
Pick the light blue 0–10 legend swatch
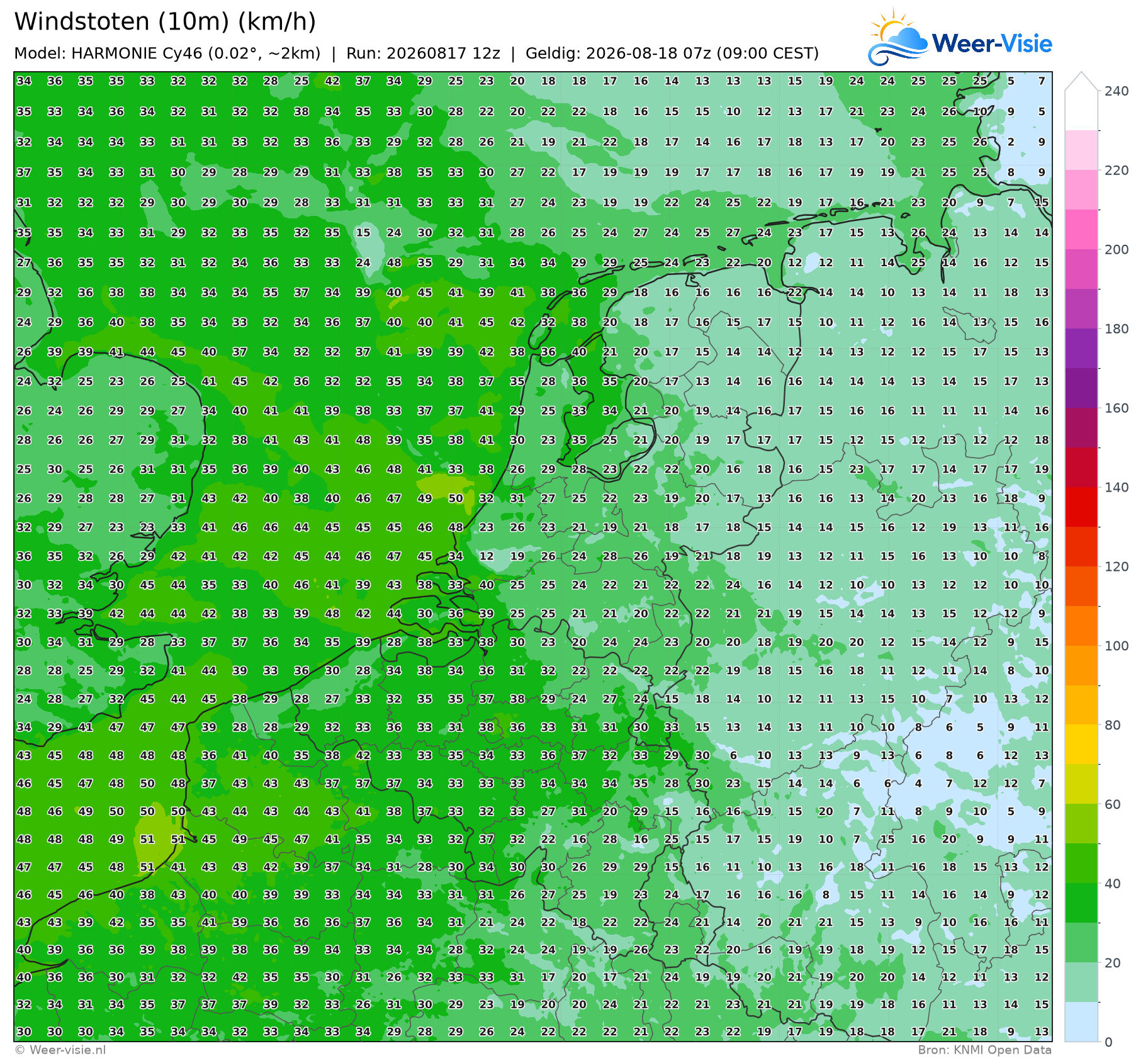point(1081,1021)
